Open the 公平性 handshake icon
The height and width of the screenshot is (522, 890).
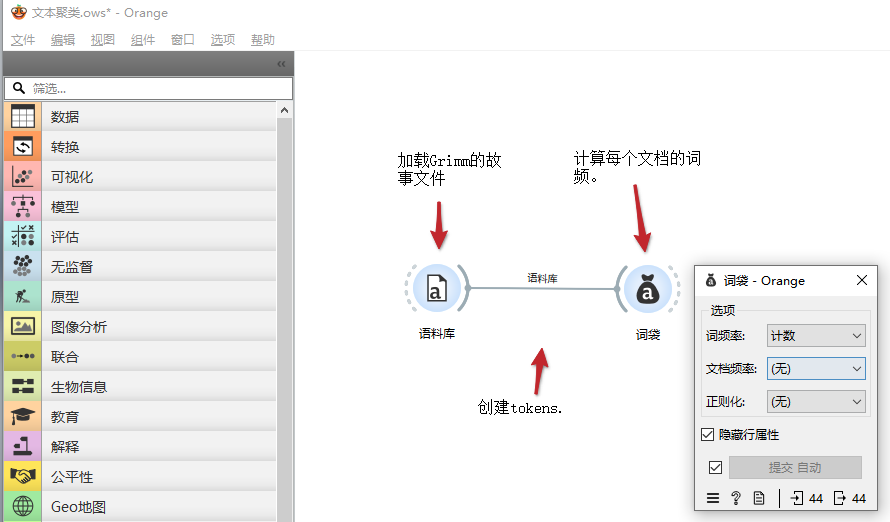coord(23,477)
